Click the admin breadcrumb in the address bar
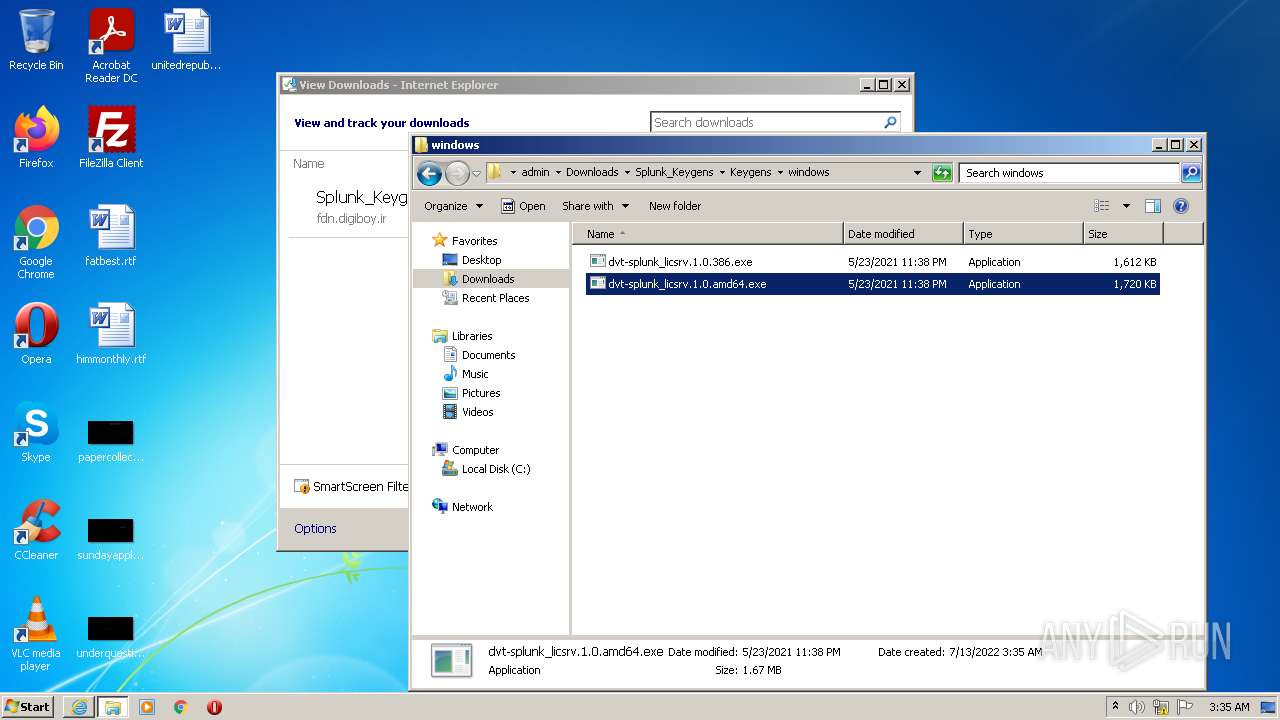1280x720 pixels. [x=535, y=172]
